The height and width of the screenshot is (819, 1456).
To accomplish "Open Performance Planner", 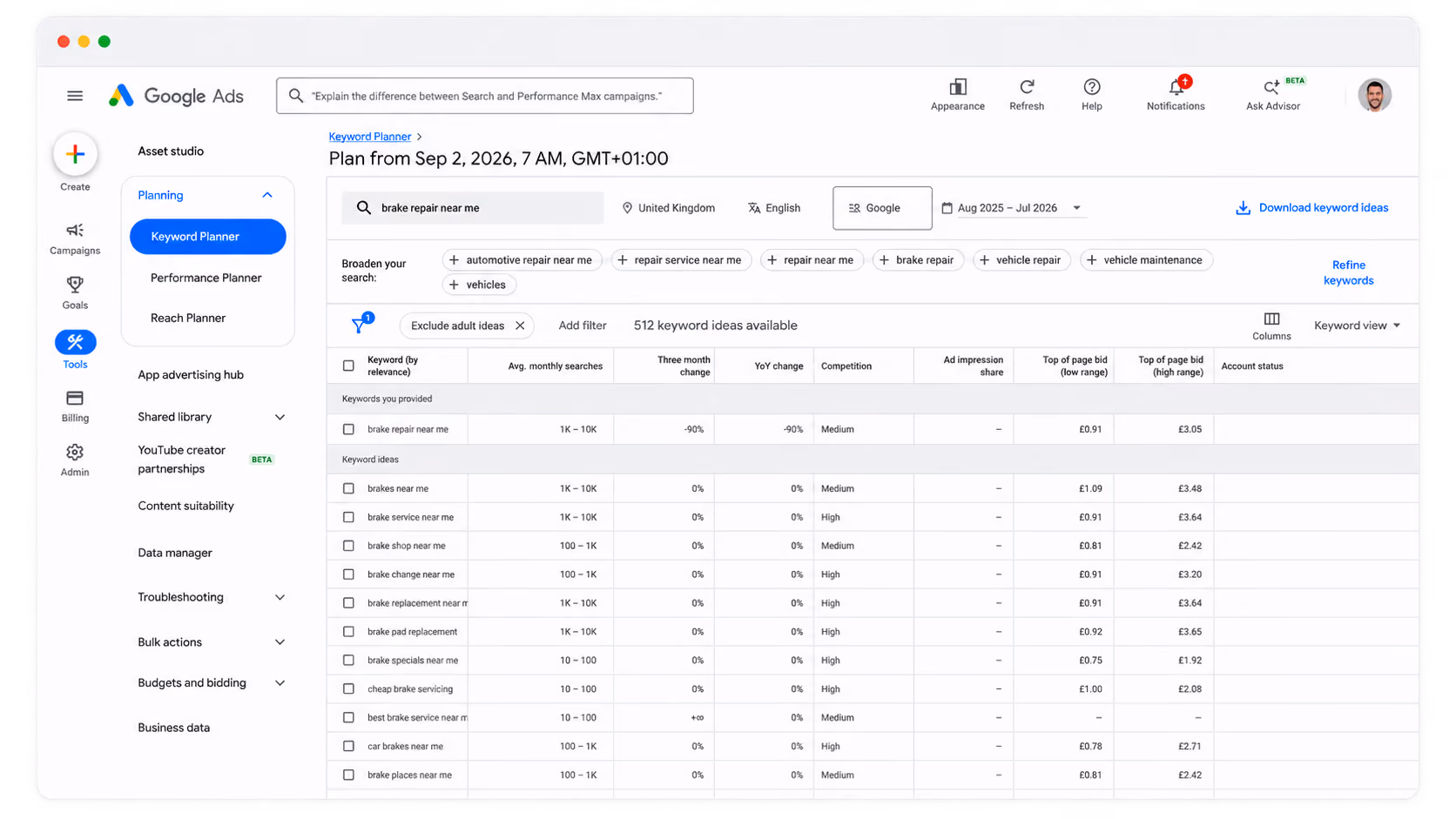I will pos(206,278).
